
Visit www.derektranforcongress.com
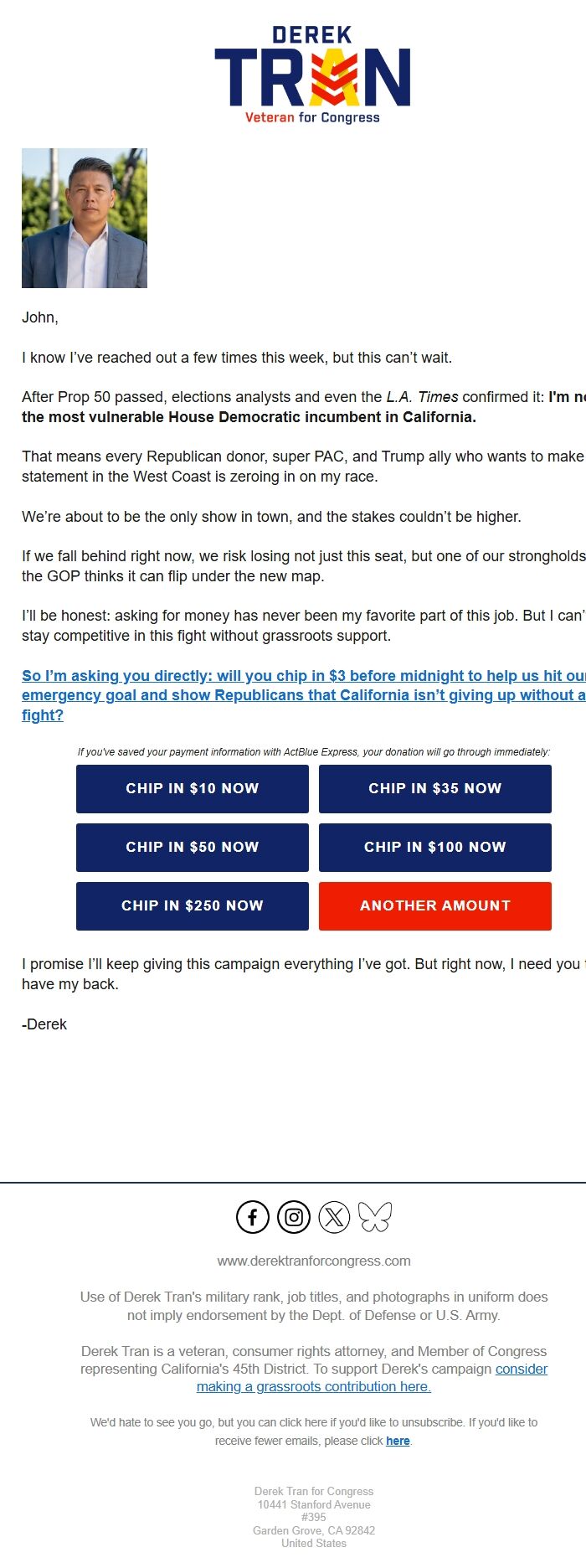click(314, 1261)
